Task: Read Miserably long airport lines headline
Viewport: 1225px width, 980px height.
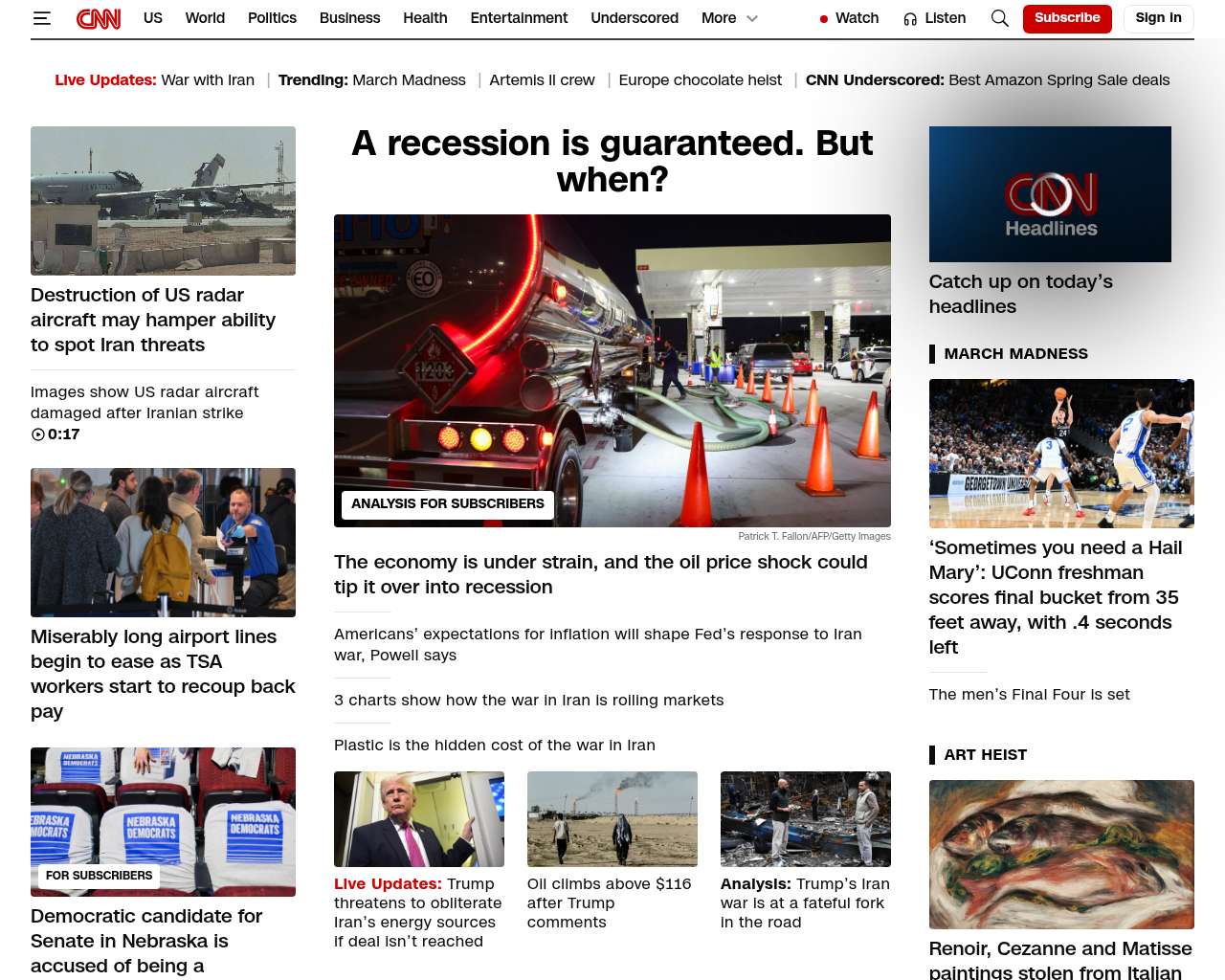Action: tap(163, 674)
